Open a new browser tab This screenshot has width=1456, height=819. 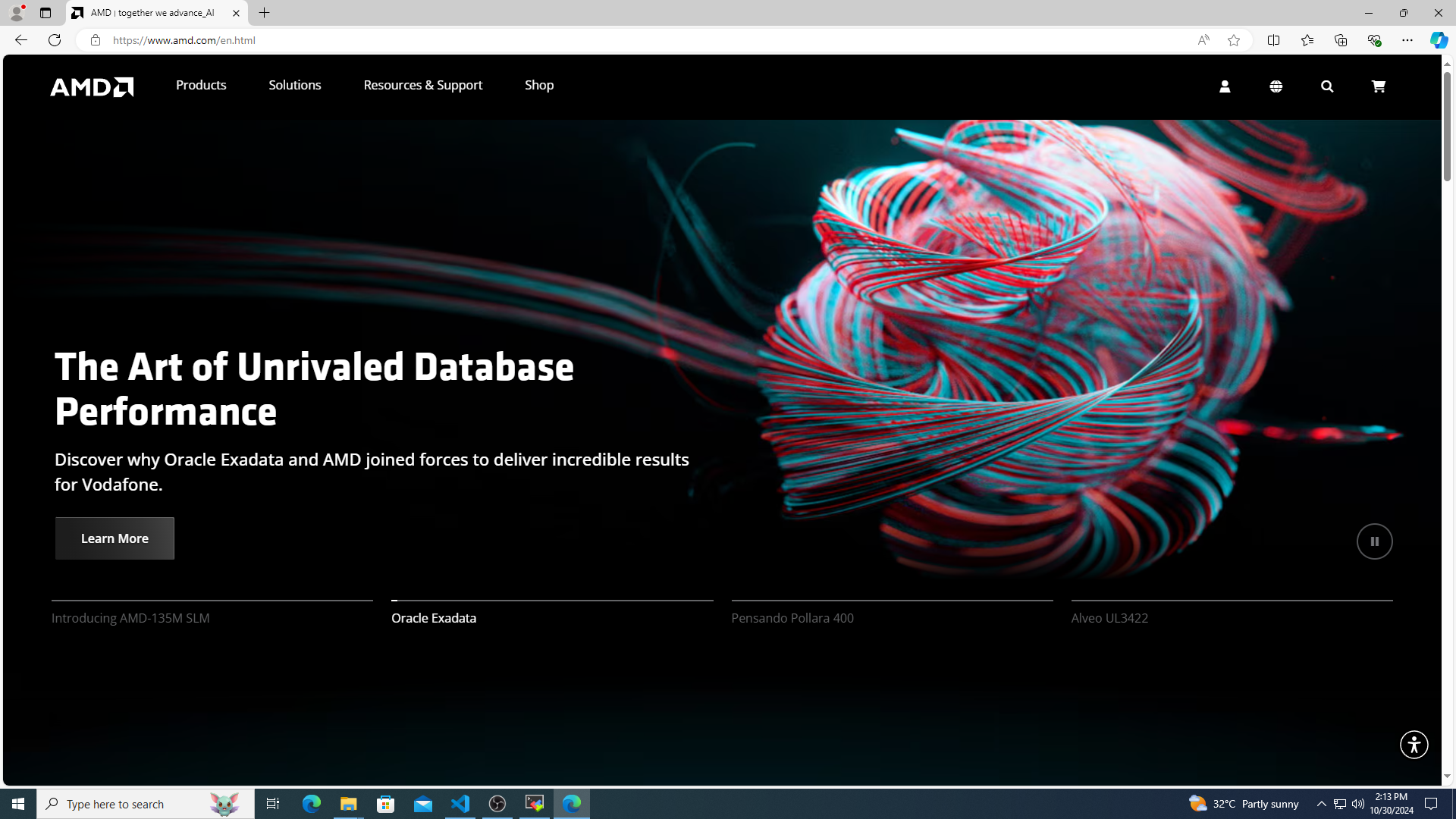pyautogui.click(x=264, y=13)
